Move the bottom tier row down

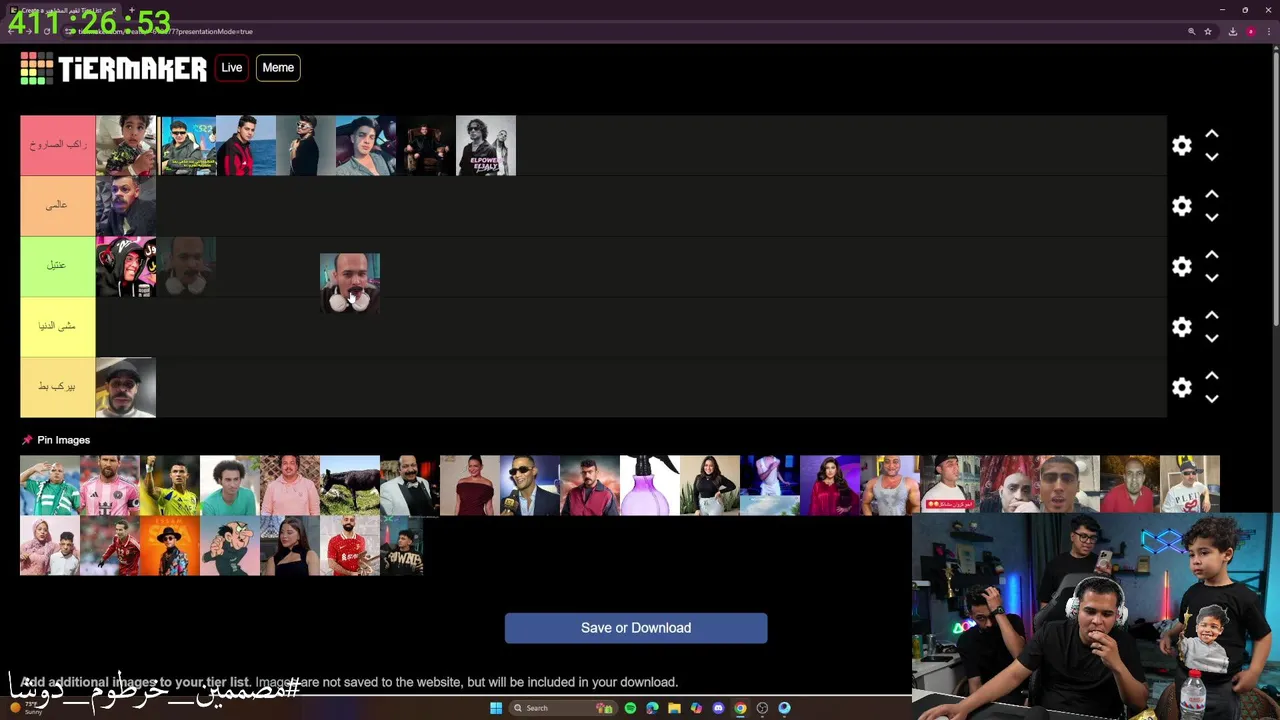[x=1212, y=399]
